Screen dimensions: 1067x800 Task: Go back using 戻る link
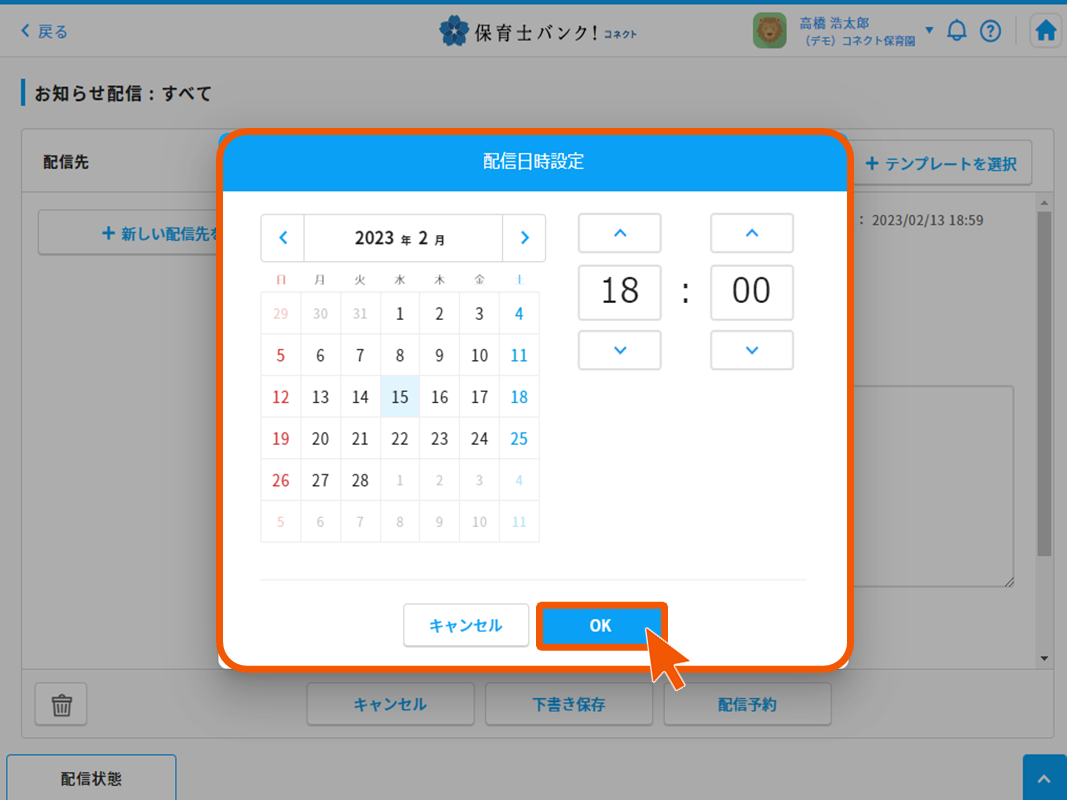(45, 31)
